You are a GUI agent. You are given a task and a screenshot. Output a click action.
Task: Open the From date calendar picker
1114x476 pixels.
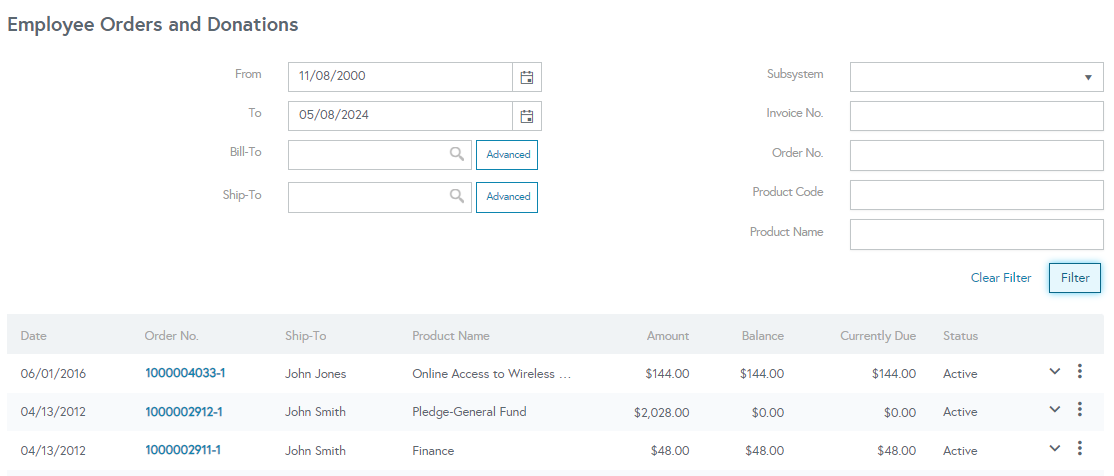pyautogui.click(x=526, y=77)
